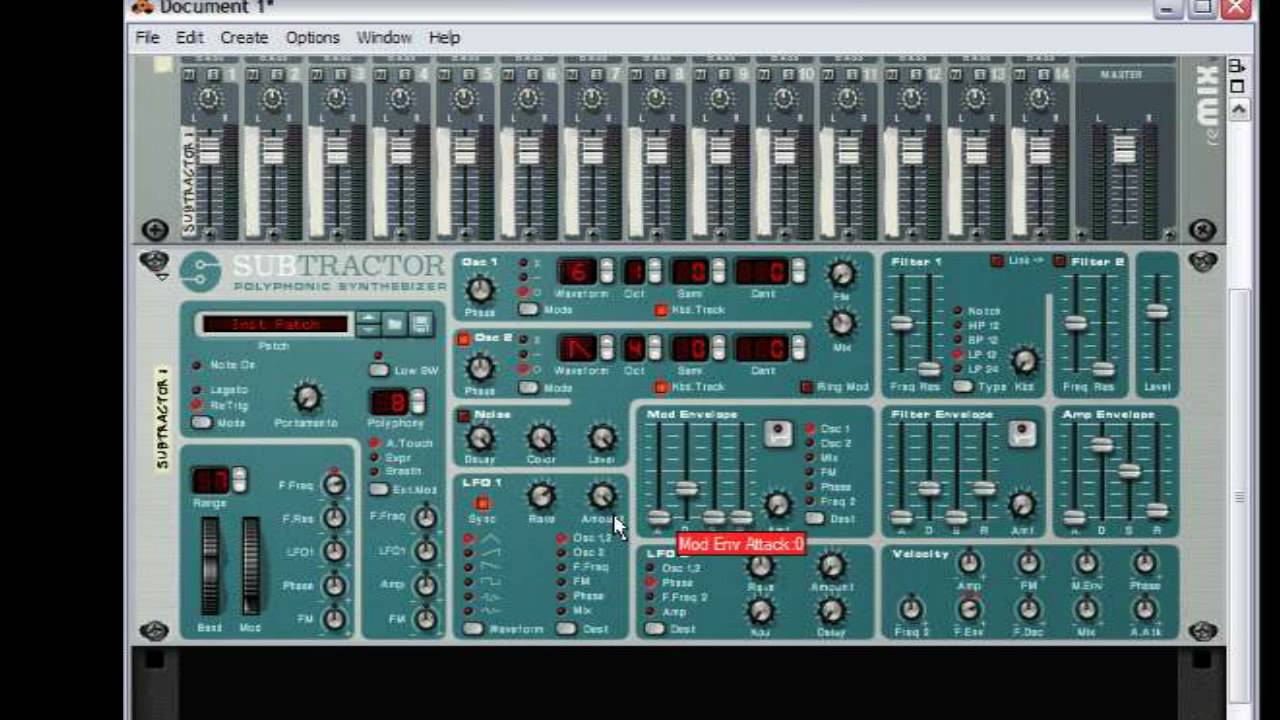
Task: Click the master Level slider
Action: point(1157,312)
